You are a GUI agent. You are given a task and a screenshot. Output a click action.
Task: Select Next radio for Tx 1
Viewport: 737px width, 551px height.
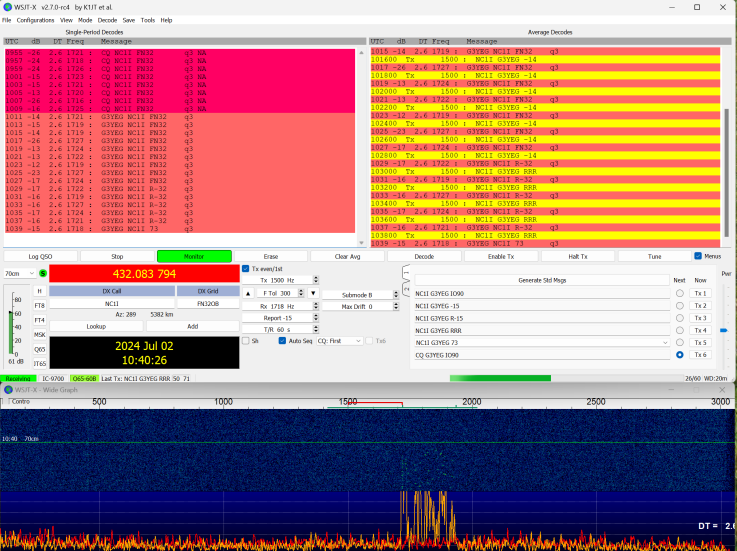680,293
